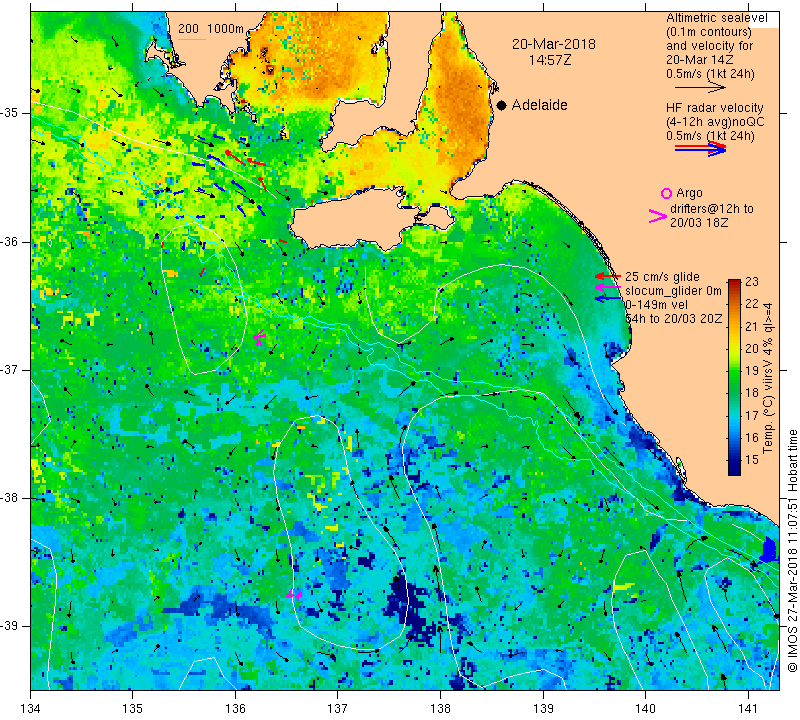
Task: Click the magenta Argo circle symbol in legend
Action: [x=666, y=193]
